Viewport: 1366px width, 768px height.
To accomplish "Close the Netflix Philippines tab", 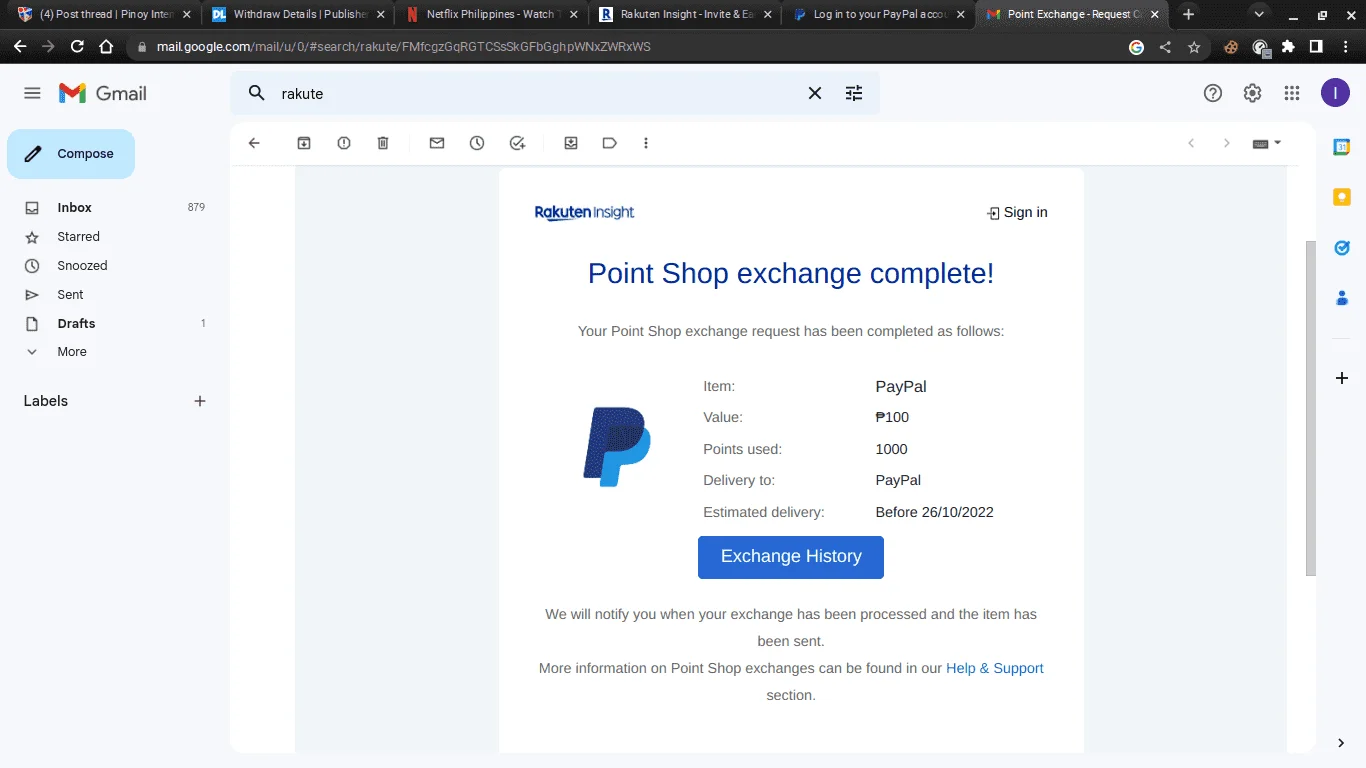I will pos(574,15).
